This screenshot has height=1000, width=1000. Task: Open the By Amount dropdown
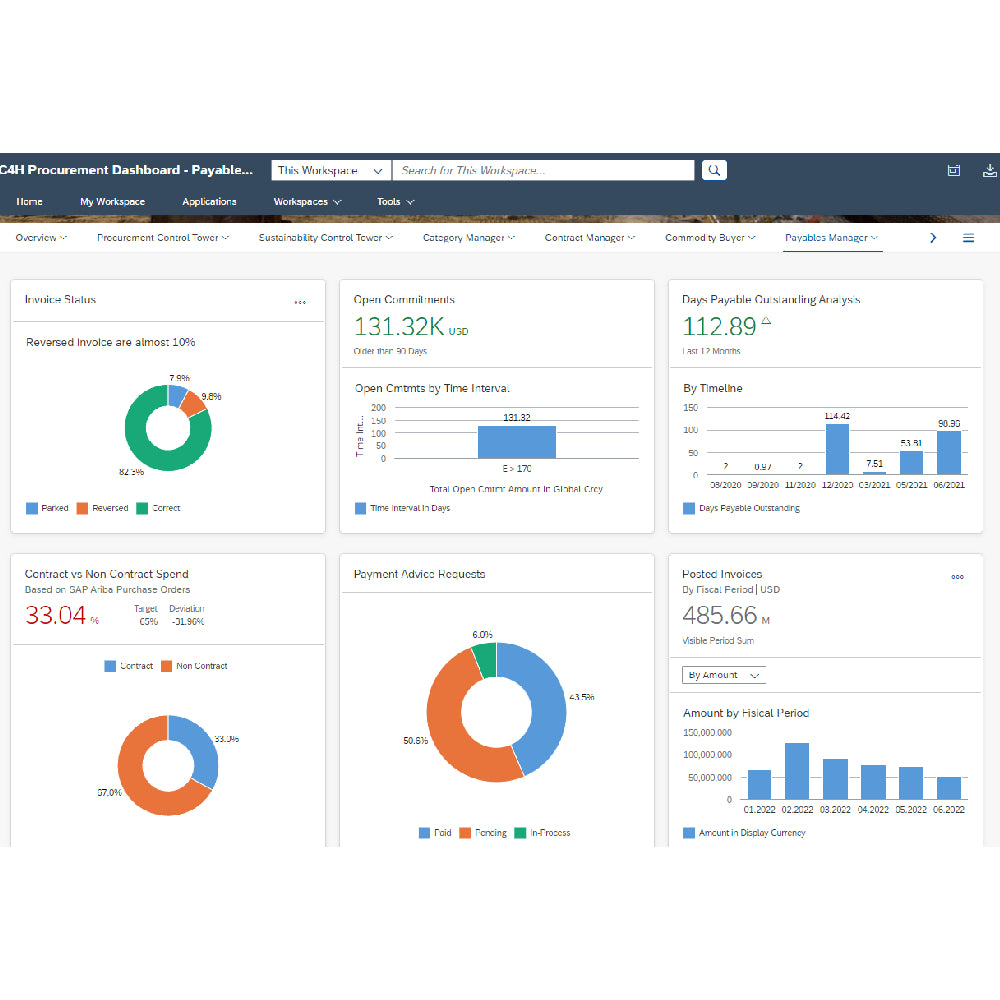(724, 675)
